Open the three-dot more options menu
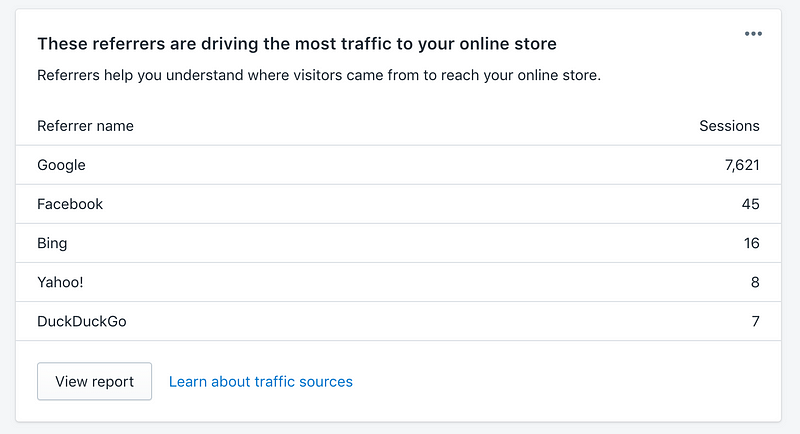800x434 pixels. click(753, 34)
